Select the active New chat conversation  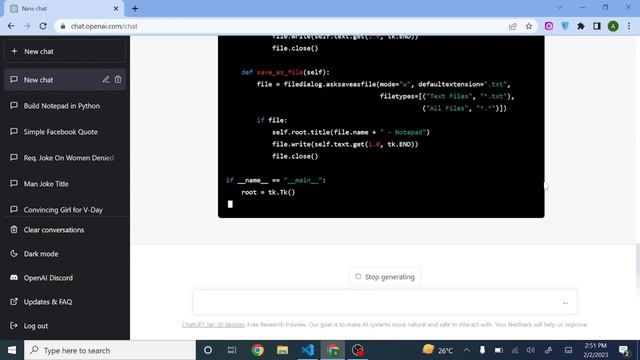coord(65,80)
